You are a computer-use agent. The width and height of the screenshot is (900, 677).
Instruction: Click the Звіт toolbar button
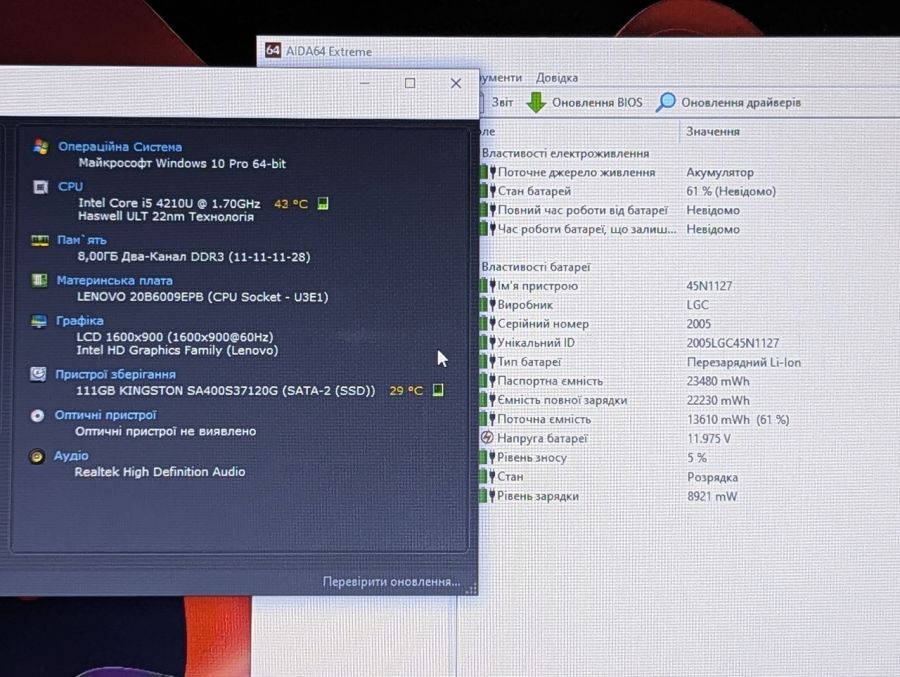click(x=502, y=102)
